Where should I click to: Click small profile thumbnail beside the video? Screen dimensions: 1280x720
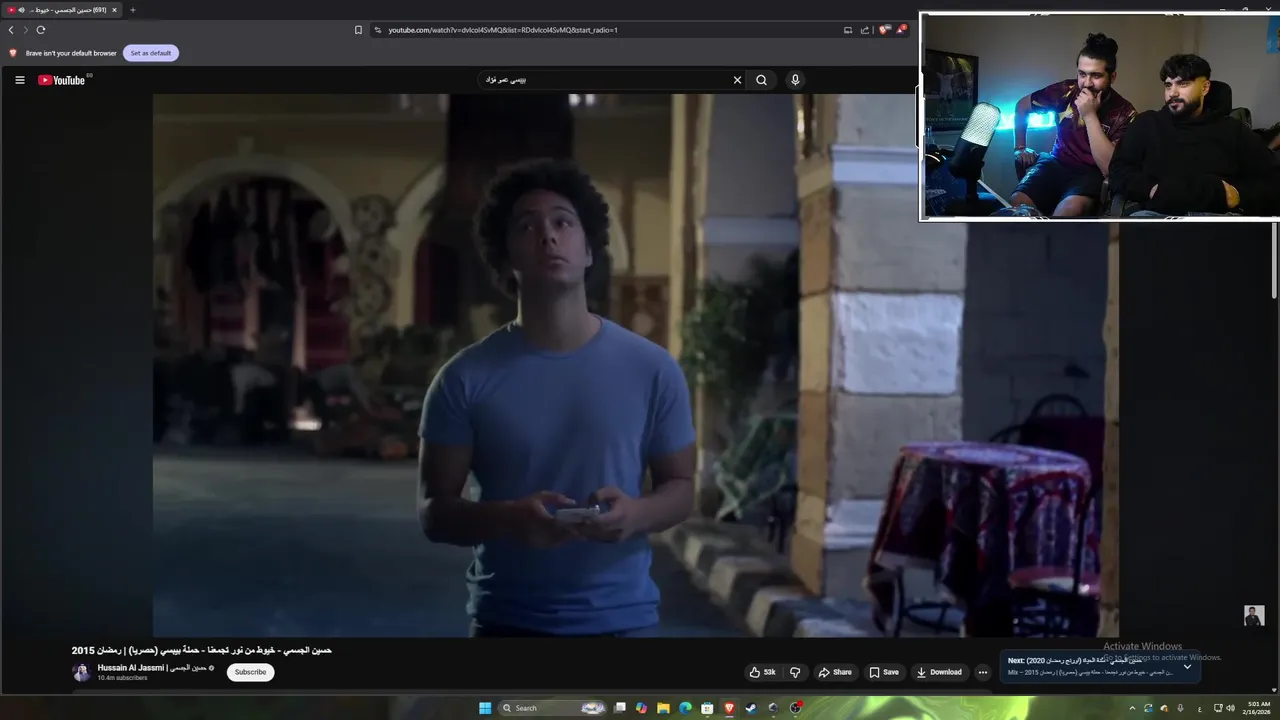click(x=1254, y=615)
